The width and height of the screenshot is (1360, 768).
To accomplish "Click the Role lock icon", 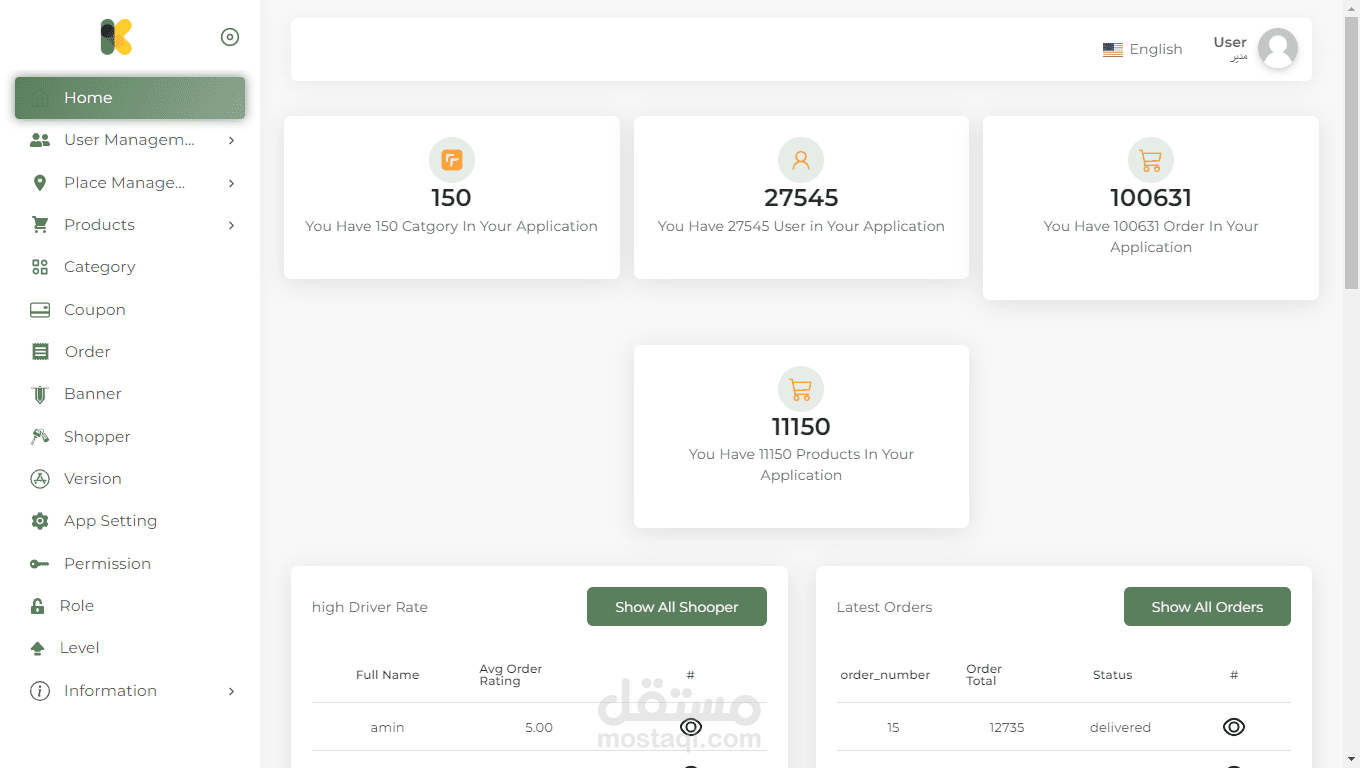I will pos(38,606).
